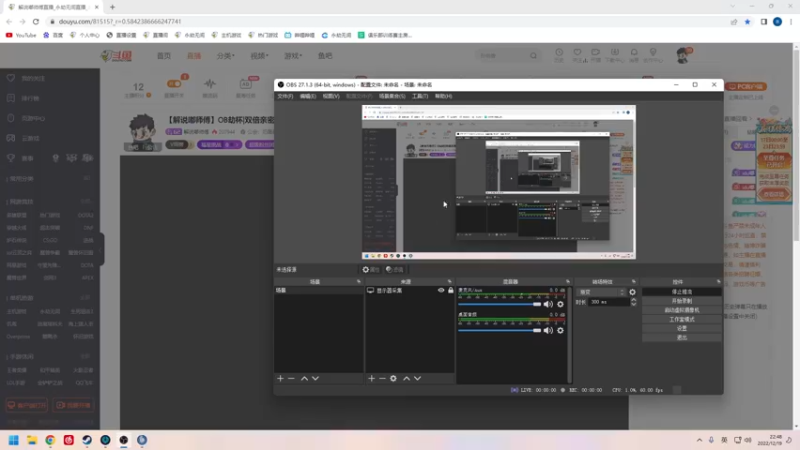This screenshot has height=450, width=800.
Task: Open the 文件(F) menu in OBS
Action: [x=285, y=96]
